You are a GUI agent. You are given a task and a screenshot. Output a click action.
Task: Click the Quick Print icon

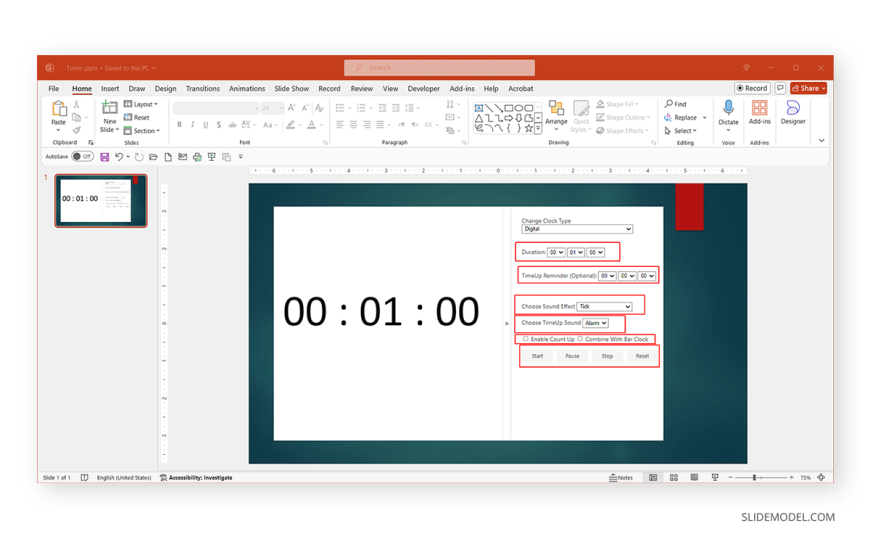[197, 157]
